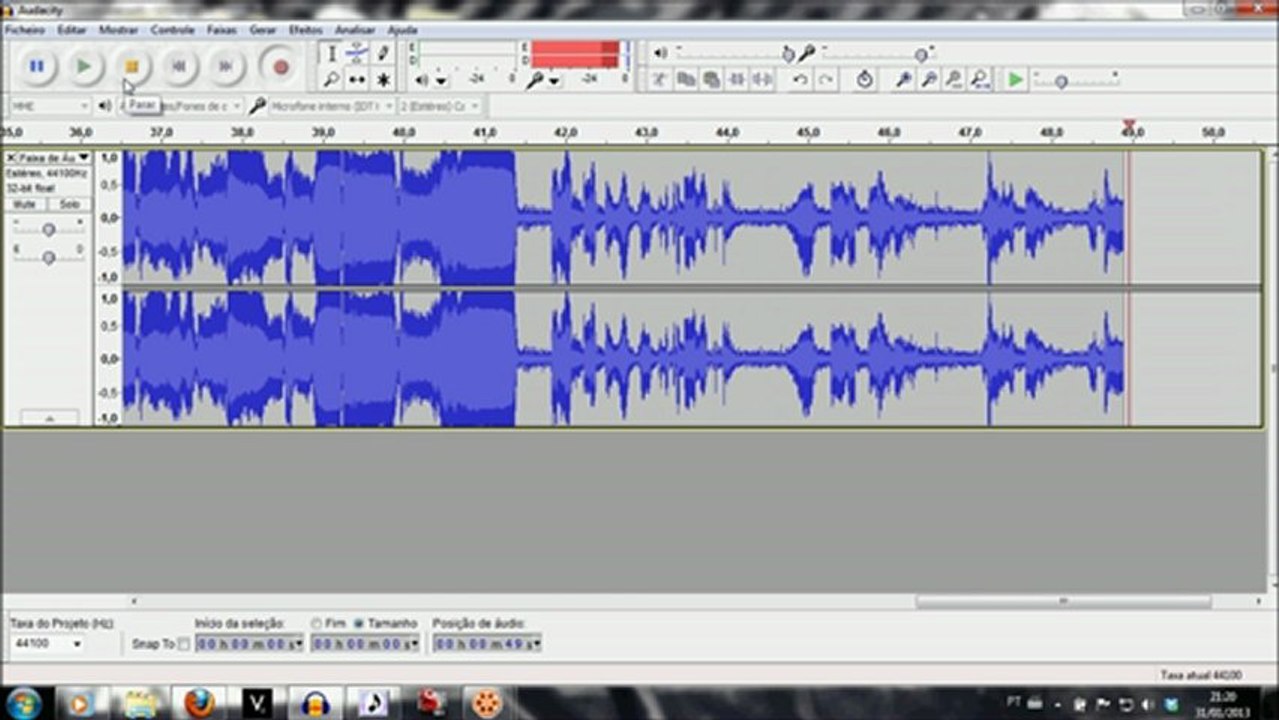Click the Sync-Lock tracks clock icon

865,79
